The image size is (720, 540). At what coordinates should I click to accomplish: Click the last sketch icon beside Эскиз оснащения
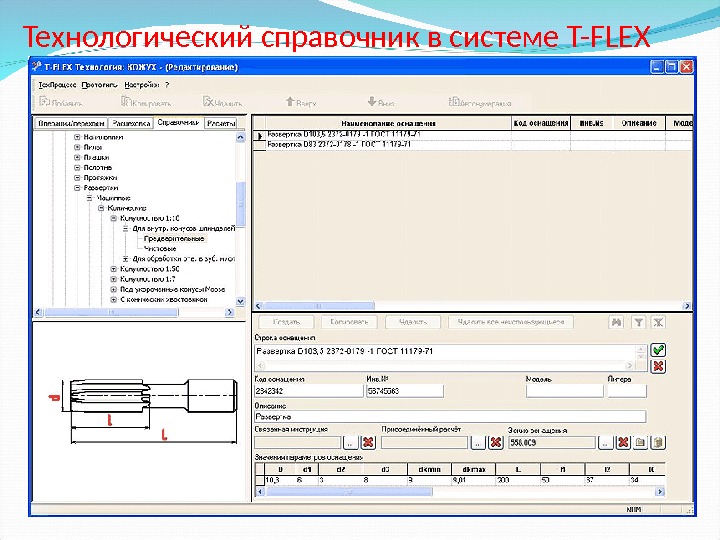click(x=658, y=443)
